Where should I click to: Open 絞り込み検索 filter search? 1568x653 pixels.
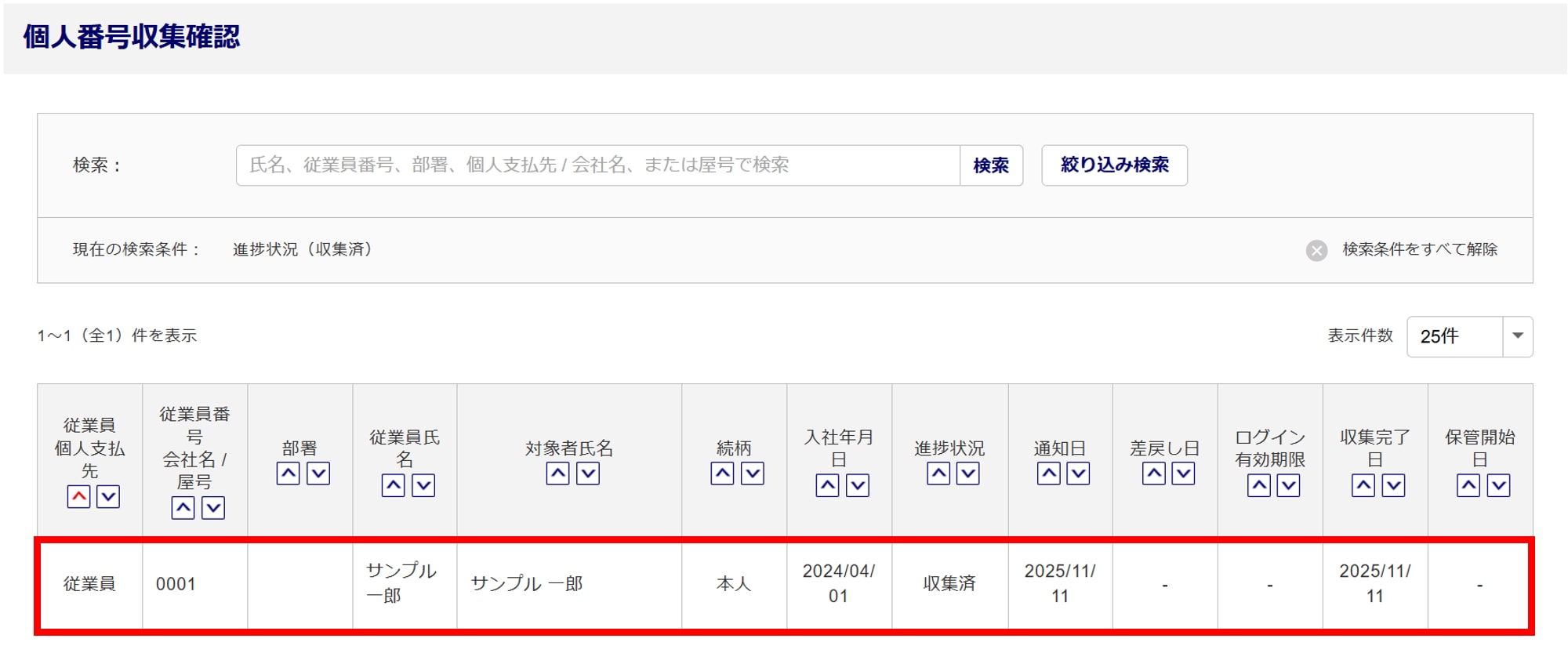pyautogui.click(x=1114, y=165)
